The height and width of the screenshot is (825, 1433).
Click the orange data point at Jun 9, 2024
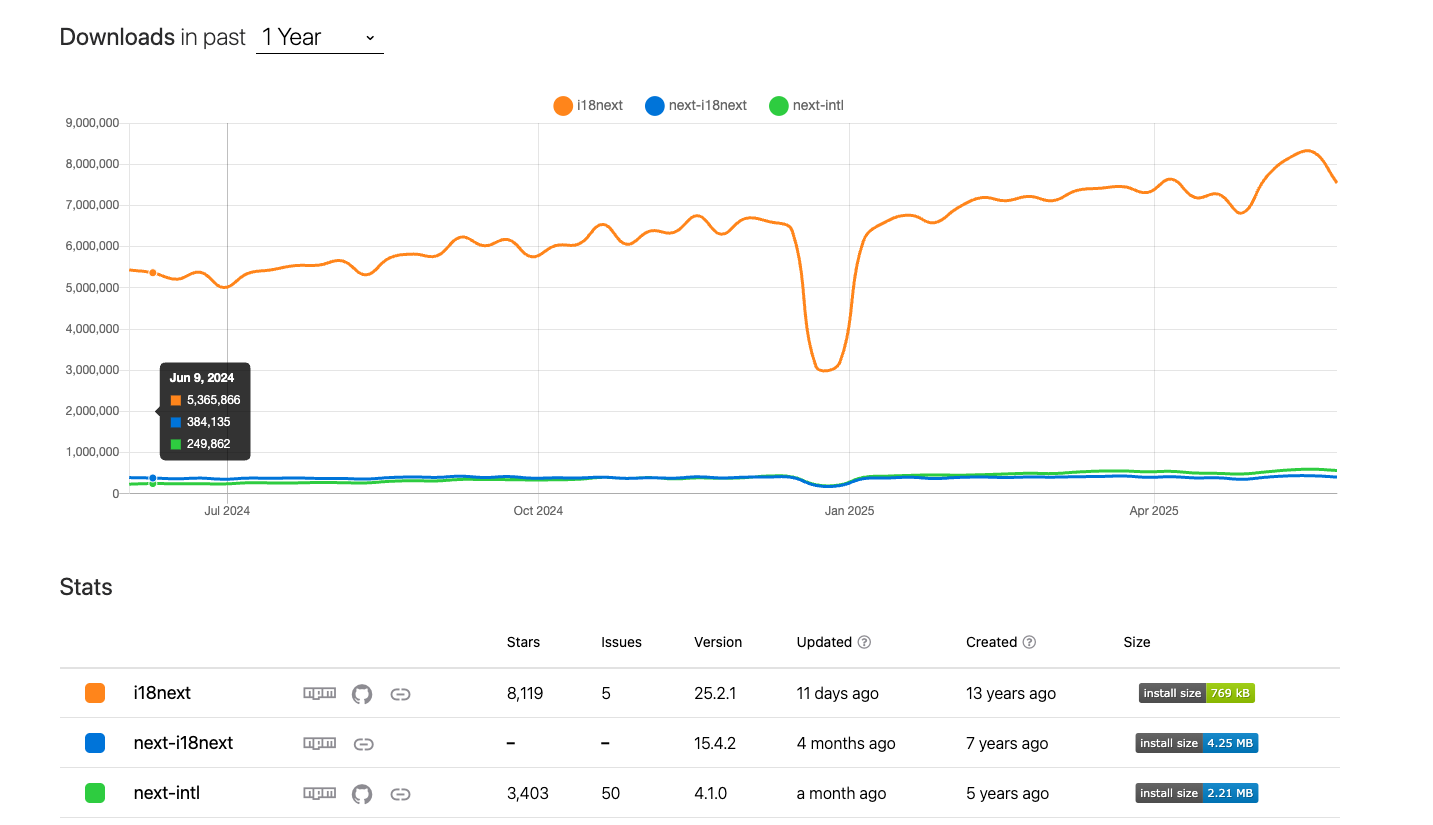(152, 272)
